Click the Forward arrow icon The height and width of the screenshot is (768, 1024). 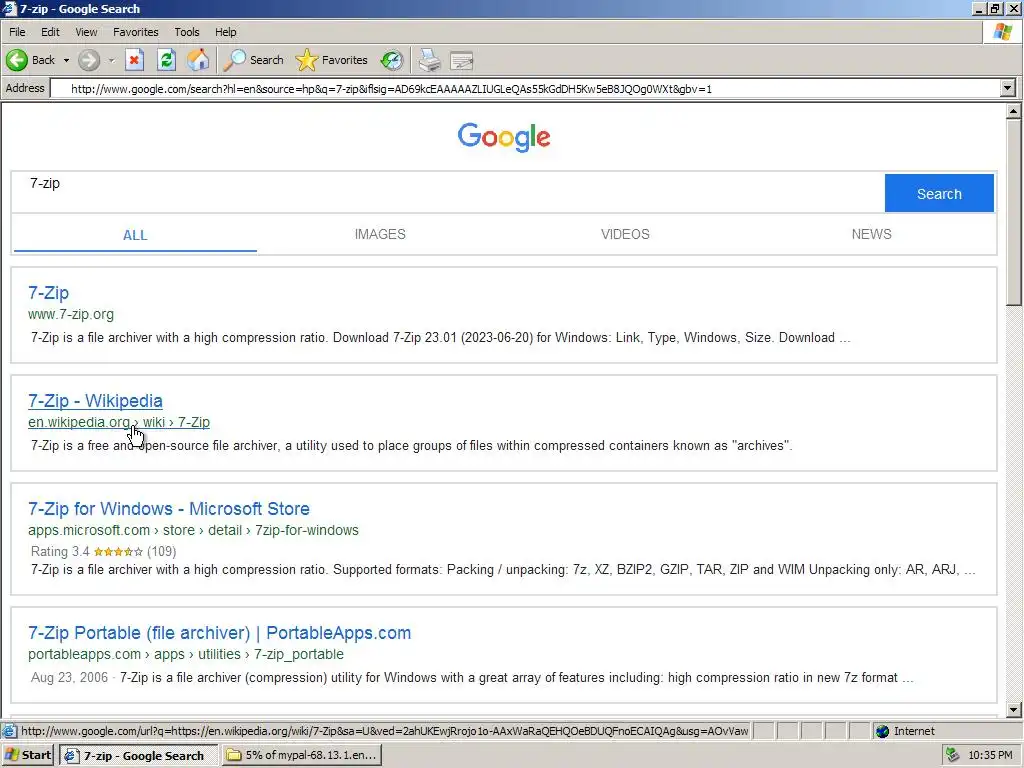click(x=89, y=60)
